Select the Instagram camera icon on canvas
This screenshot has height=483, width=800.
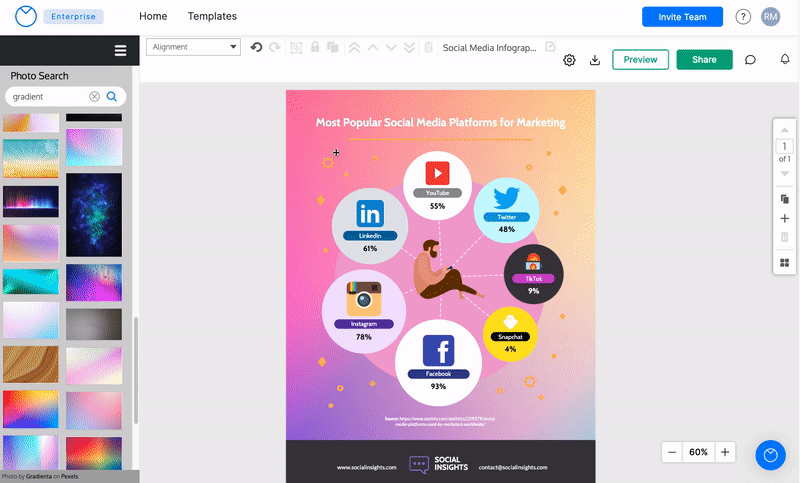[x=364, y=299]
